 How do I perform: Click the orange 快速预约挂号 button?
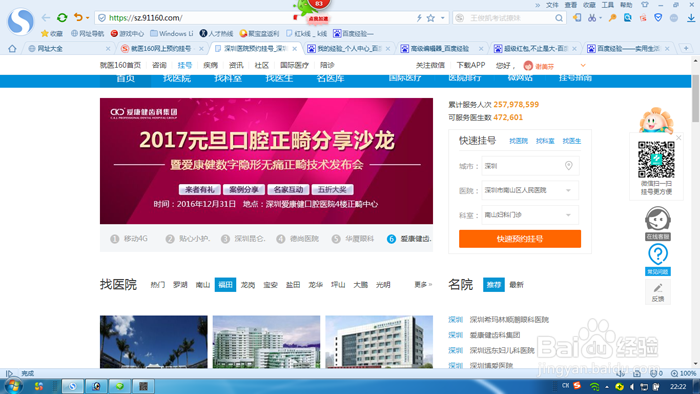[x=520, y=239]
